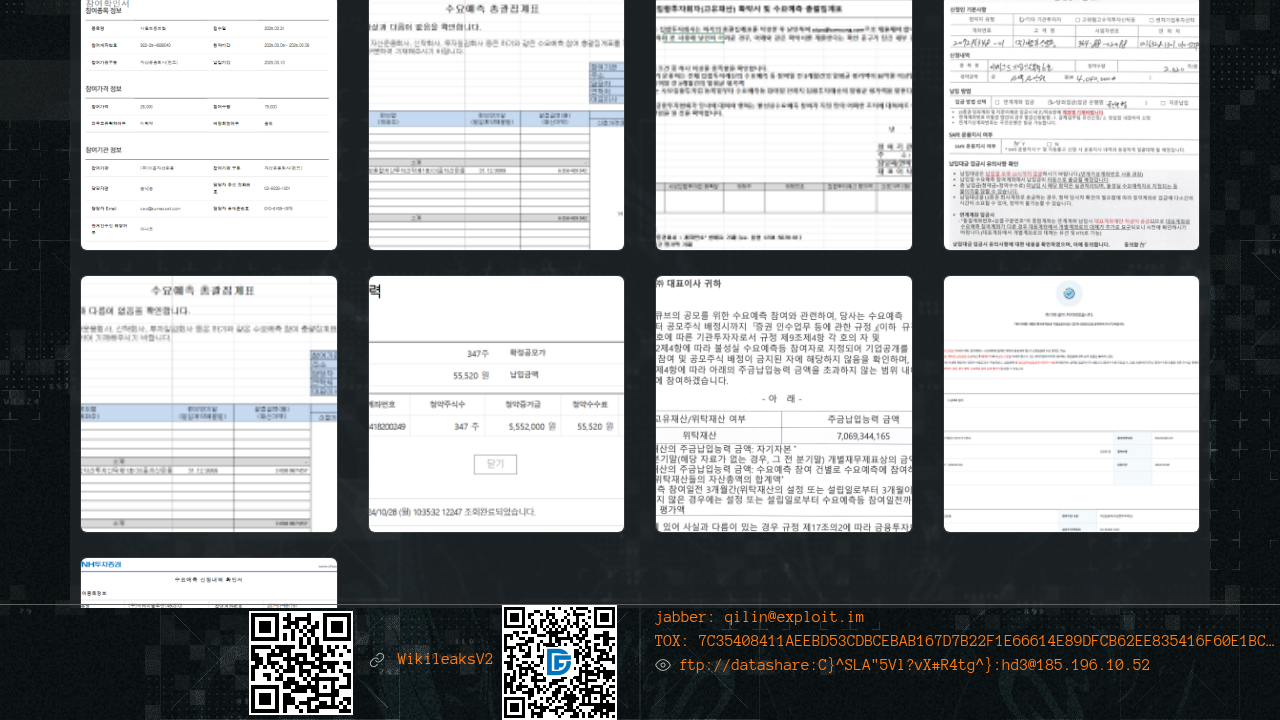Open the partially visible NH-logo document thumbnail
1280x720 pixels.
click(x=209, y=582)
